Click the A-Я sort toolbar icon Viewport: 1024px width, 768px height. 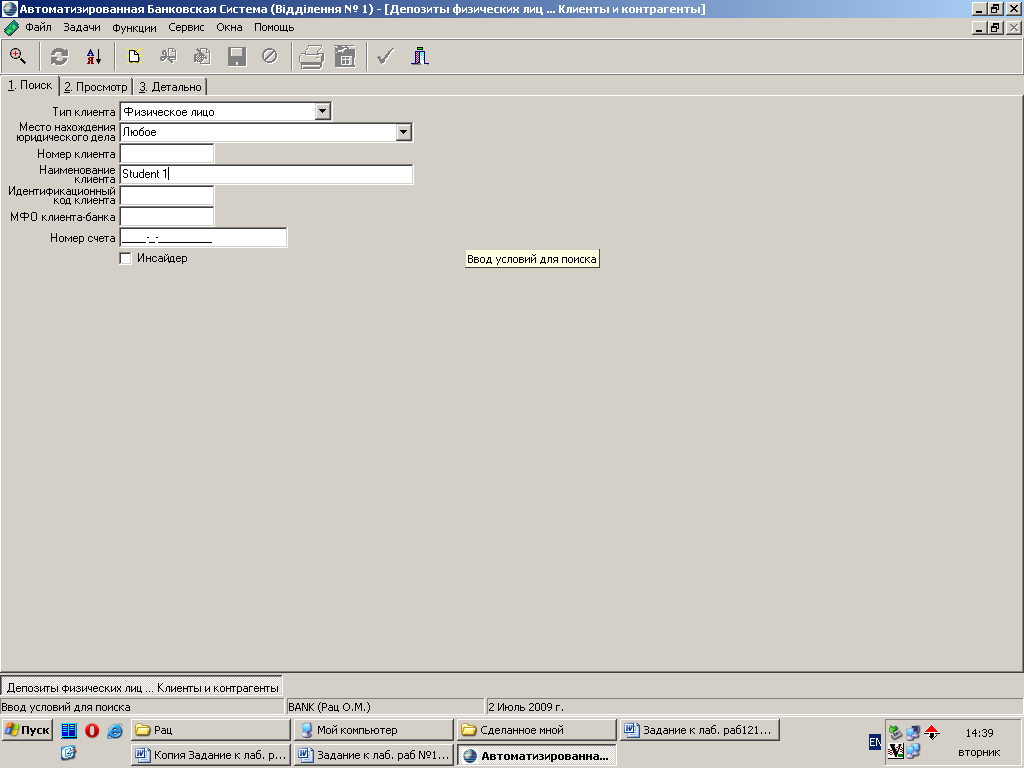coord(94,56)
